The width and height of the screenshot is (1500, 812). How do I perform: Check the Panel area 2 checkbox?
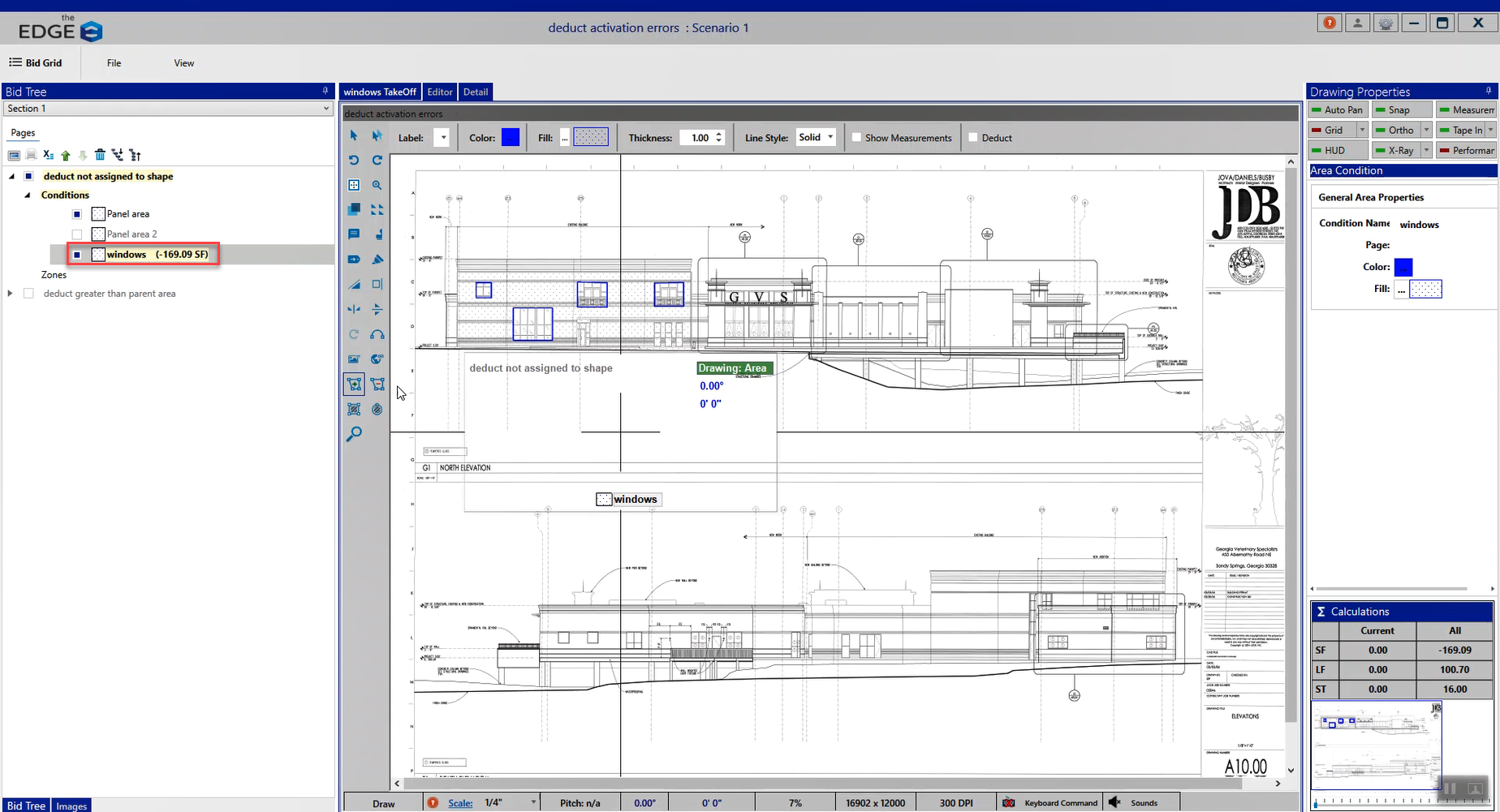[x=77, y=234]
